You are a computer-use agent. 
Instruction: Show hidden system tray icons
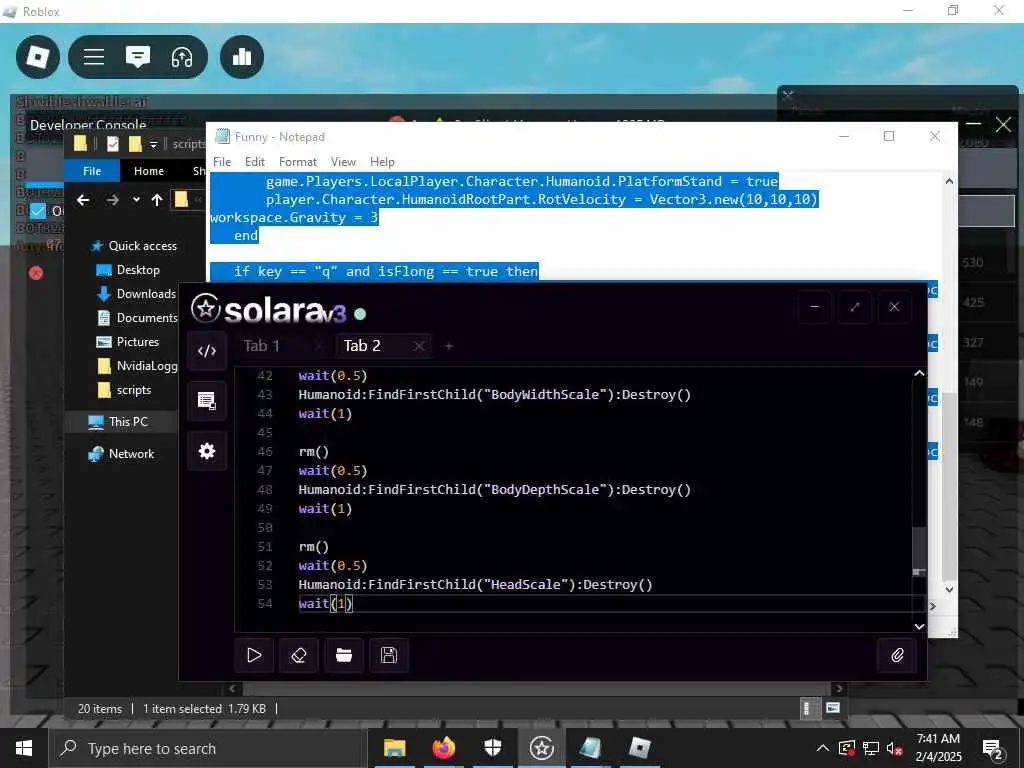pos(823,748)
